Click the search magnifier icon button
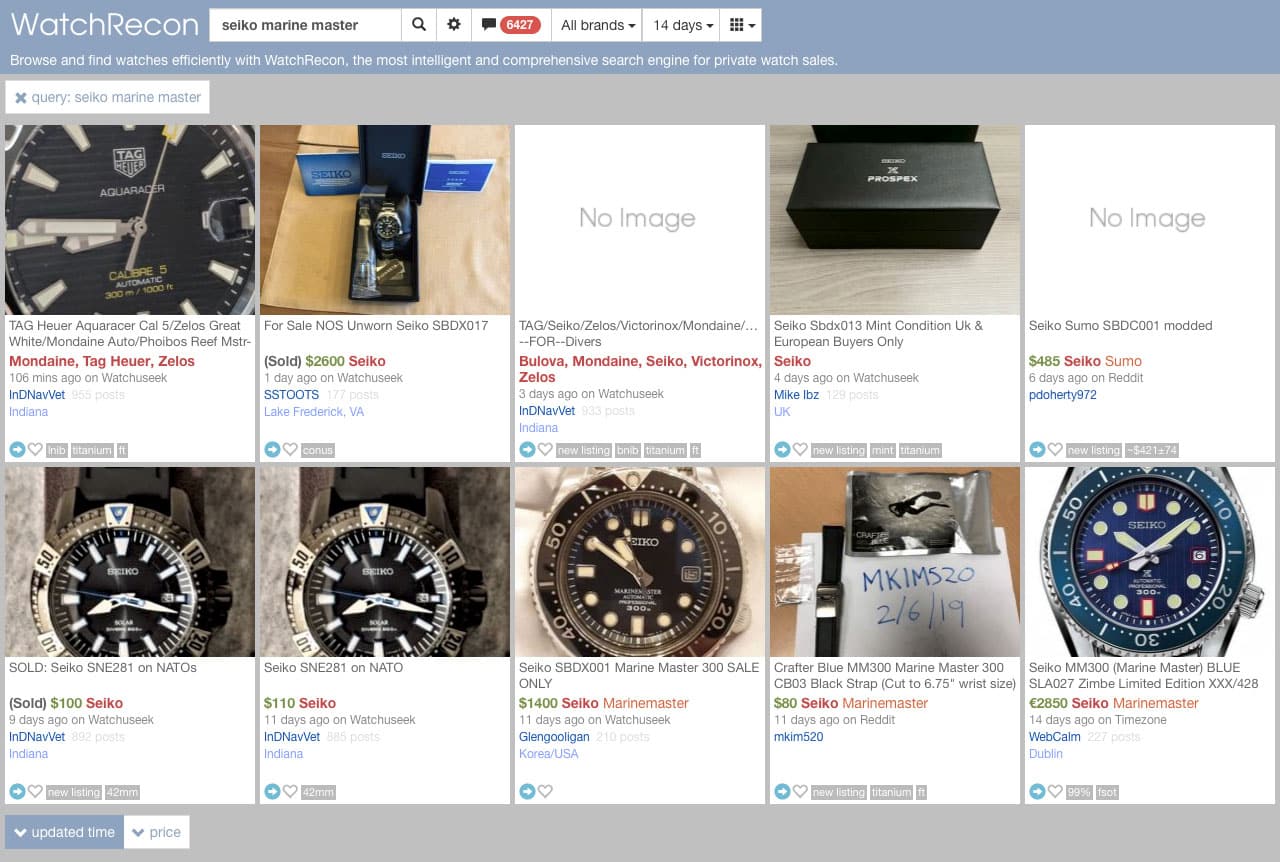 click(419, 25)
